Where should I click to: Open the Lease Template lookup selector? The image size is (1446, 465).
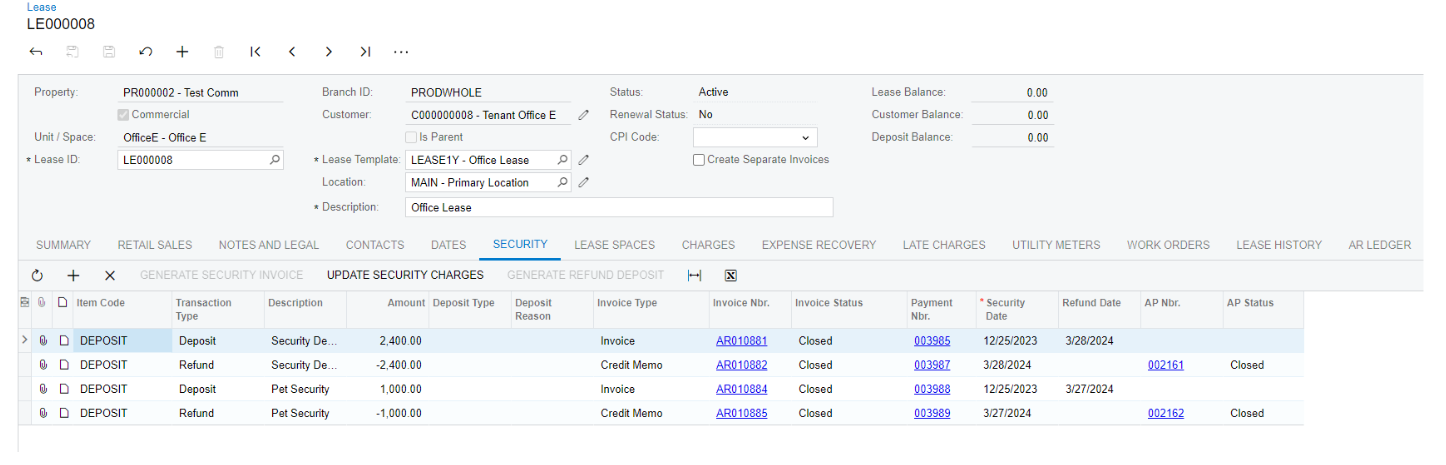coord(562,160)
